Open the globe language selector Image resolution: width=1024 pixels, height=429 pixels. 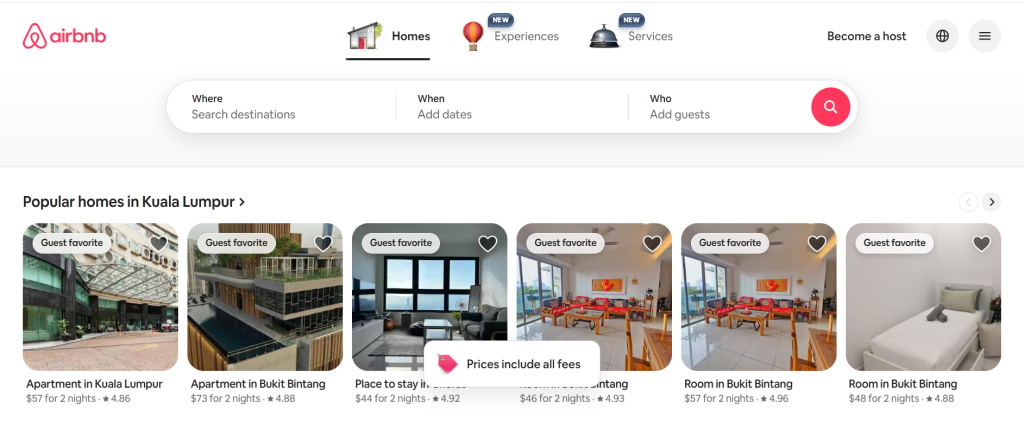942,36
